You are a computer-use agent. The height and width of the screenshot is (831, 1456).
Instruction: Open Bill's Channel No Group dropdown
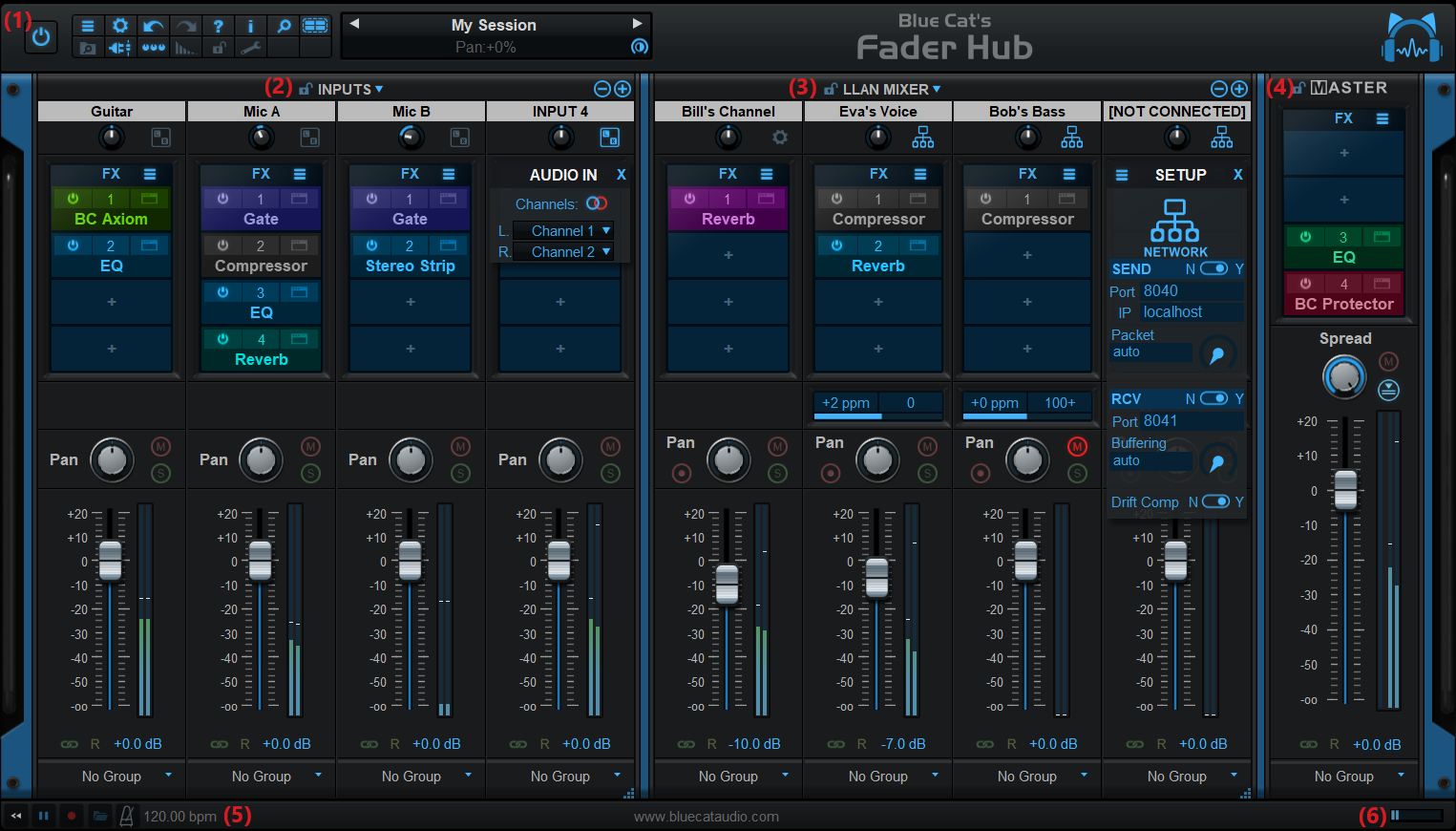tap(728, 777)
